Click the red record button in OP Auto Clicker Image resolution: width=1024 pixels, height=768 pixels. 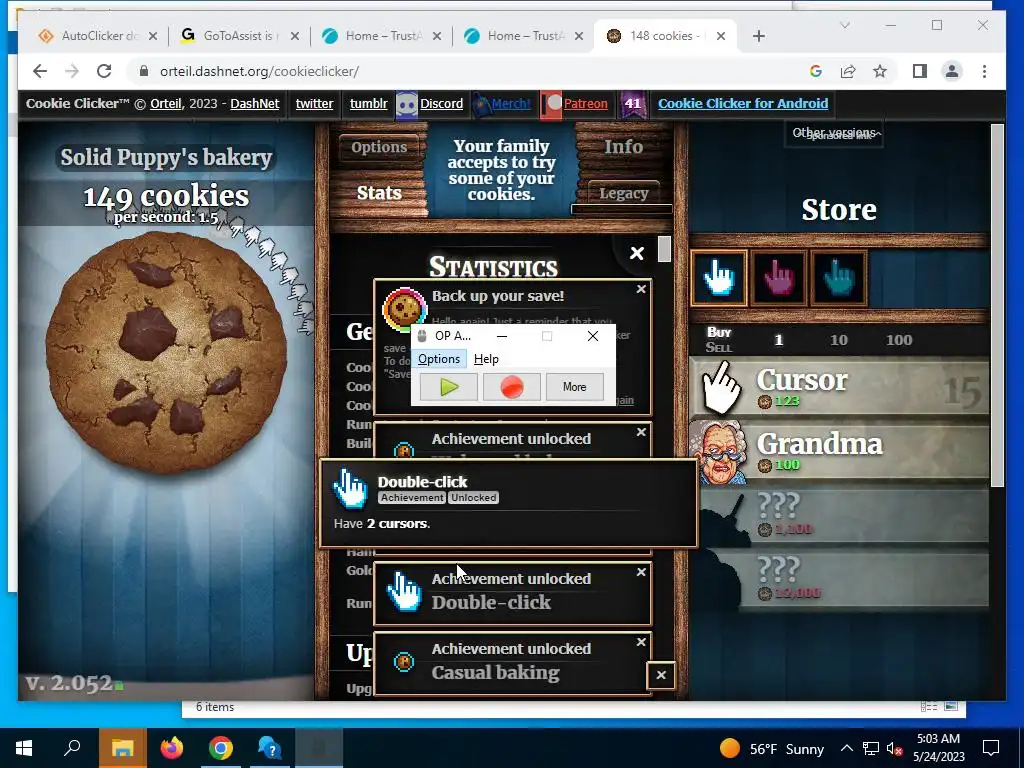click(512, 387)
